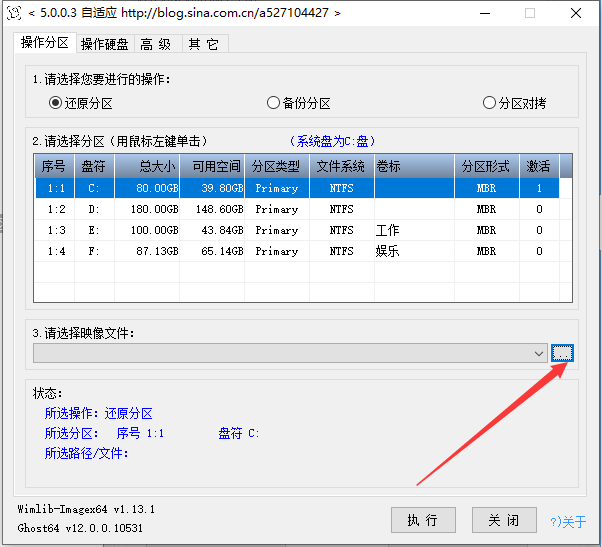Switch to the 操作硬盘 tab
Viewport: 602px width, 547px height.
pos(105,44)
